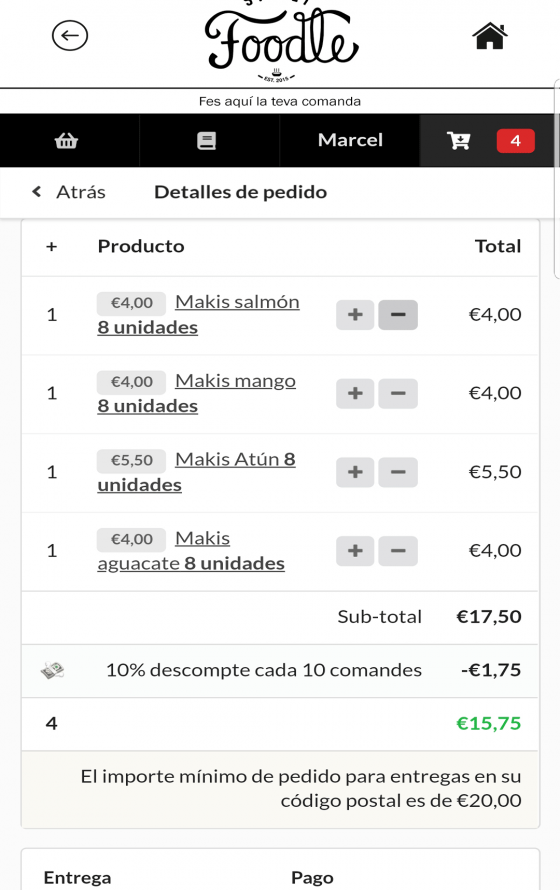The width and height of the screenshot is (560, 890).
Task: Increase Makis salmón quantity with plus
Action: tap(355, 314)
